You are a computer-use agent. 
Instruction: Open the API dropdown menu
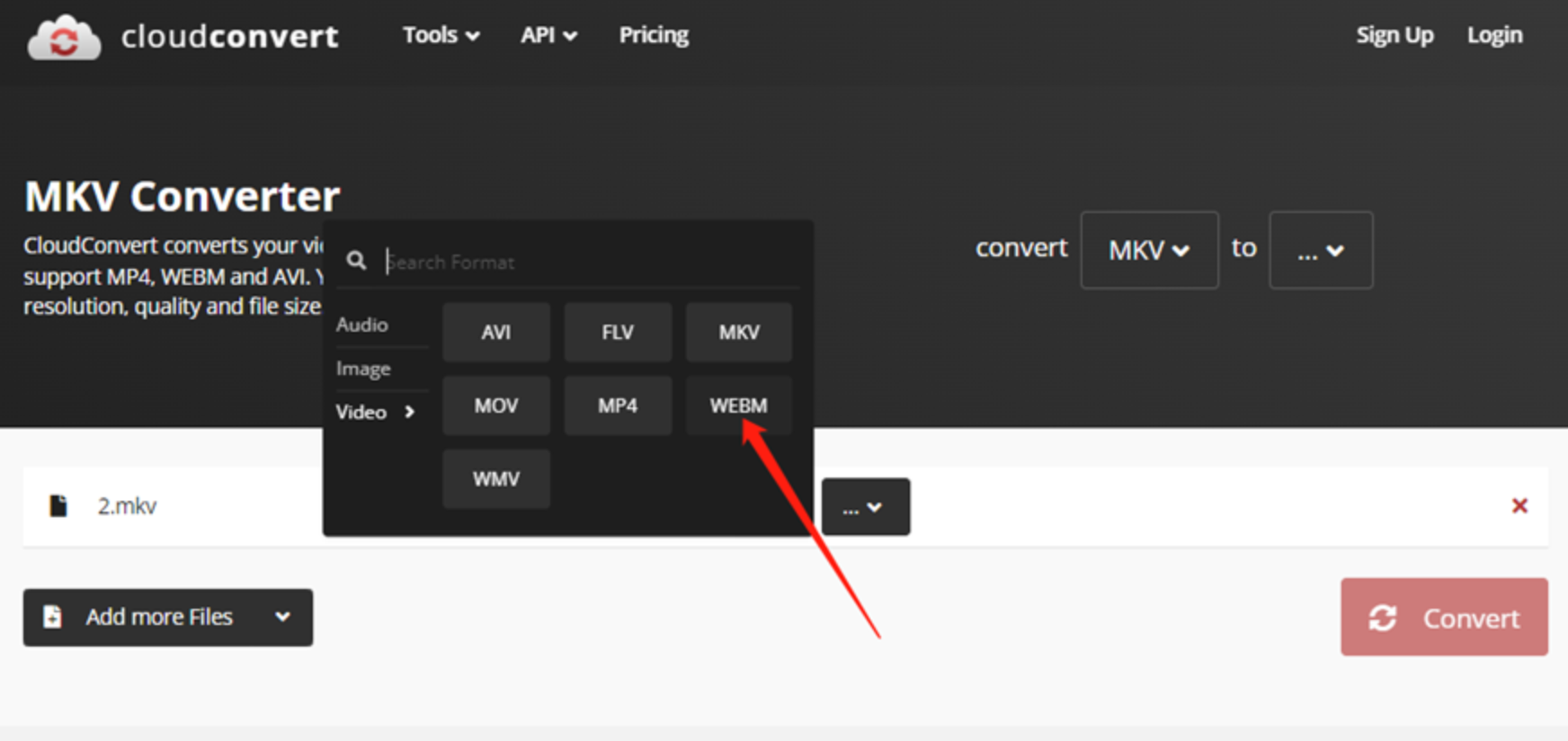(x=548, y=35)
